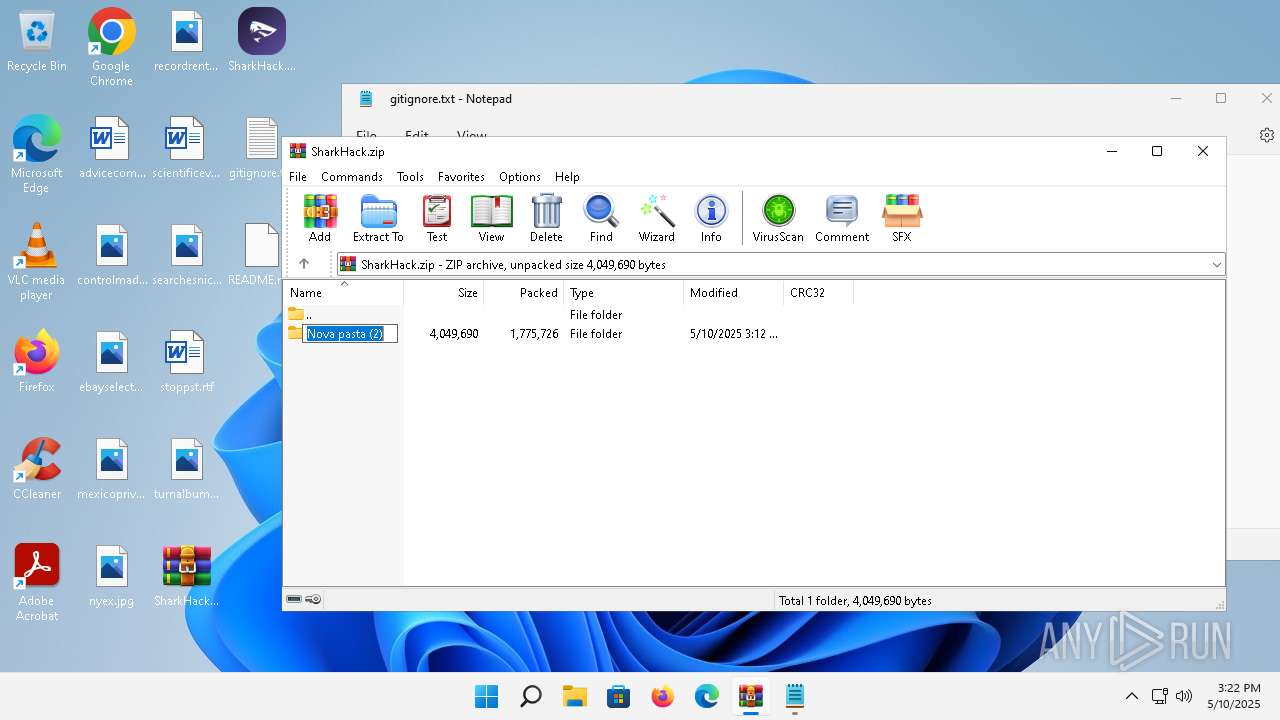Select gitignore text file on desktop

(257, 148)
